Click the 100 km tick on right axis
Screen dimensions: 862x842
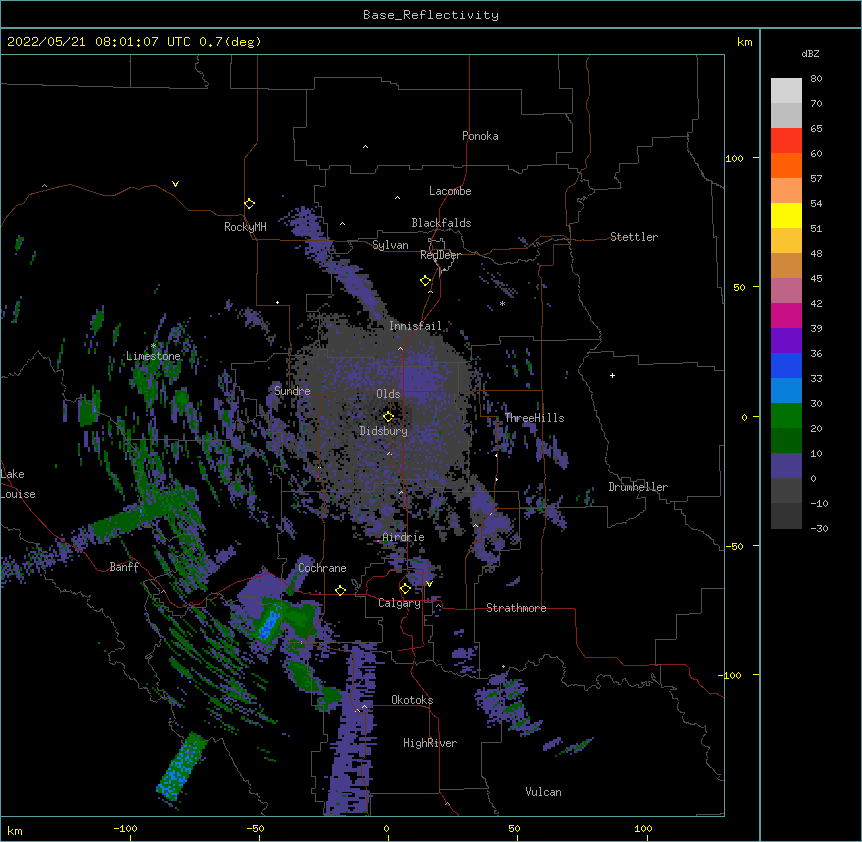pos(734,158)
